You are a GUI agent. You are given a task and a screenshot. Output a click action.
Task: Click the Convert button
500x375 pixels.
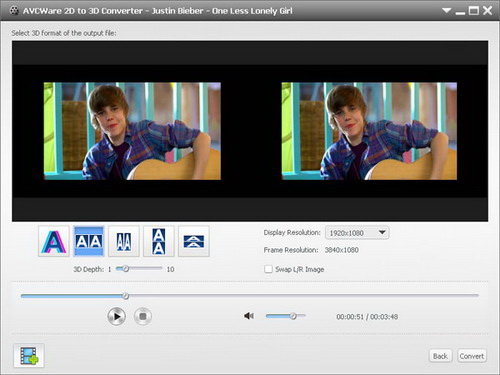tap(472, 356)
